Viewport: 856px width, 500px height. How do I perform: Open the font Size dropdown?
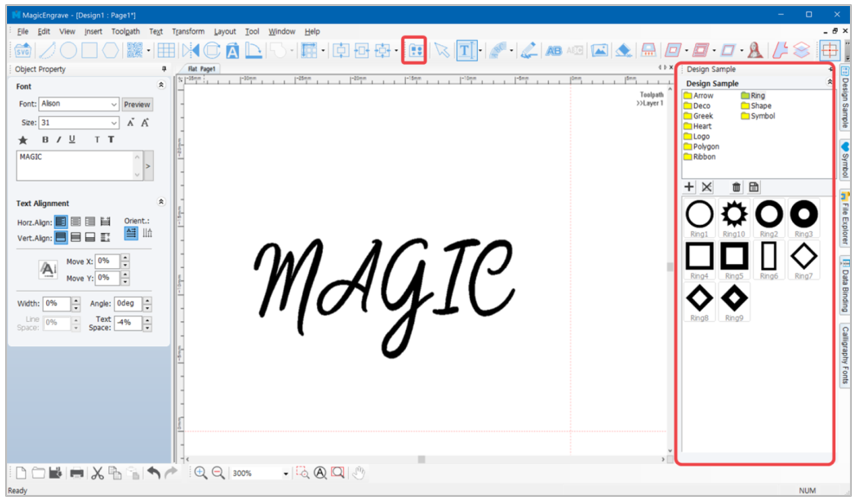(79, 122)
